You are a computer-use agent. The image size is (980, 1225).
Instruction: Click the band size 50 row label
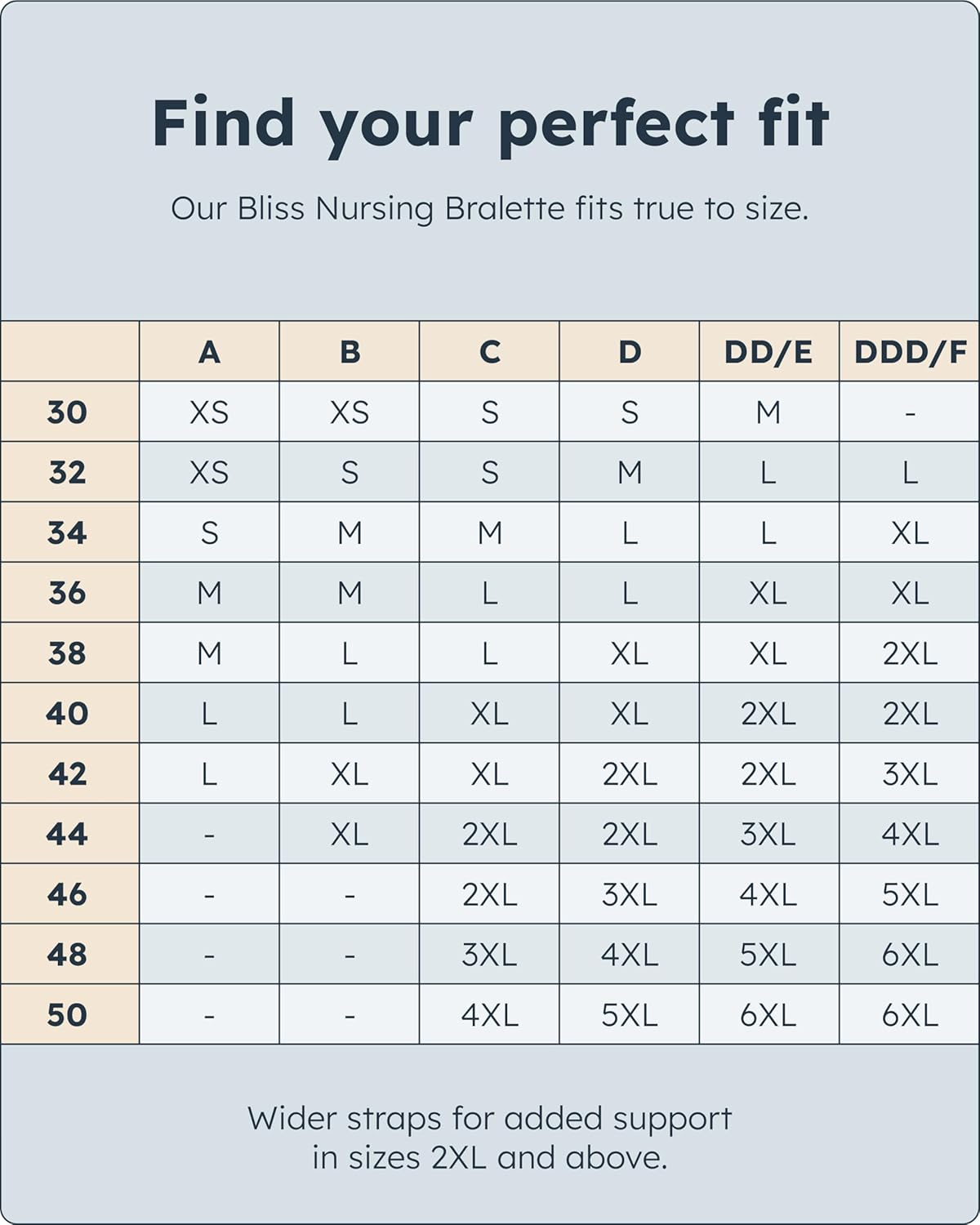[68, 1014]
